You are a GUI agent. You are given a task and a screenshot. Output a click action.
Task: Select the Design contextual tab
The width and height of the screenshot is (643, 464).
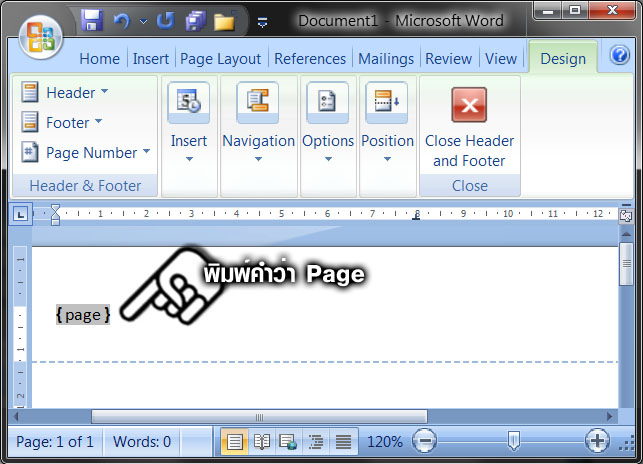[563, 59]
